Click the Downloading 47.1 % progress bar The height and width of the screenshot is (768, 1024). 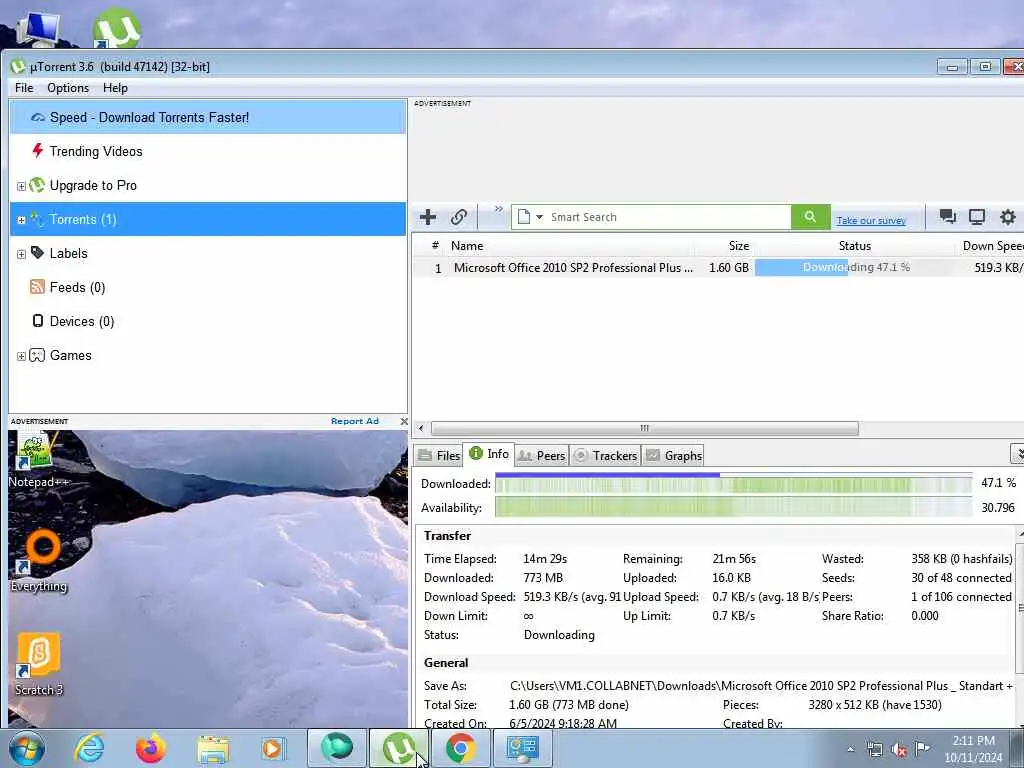[854, 268]
